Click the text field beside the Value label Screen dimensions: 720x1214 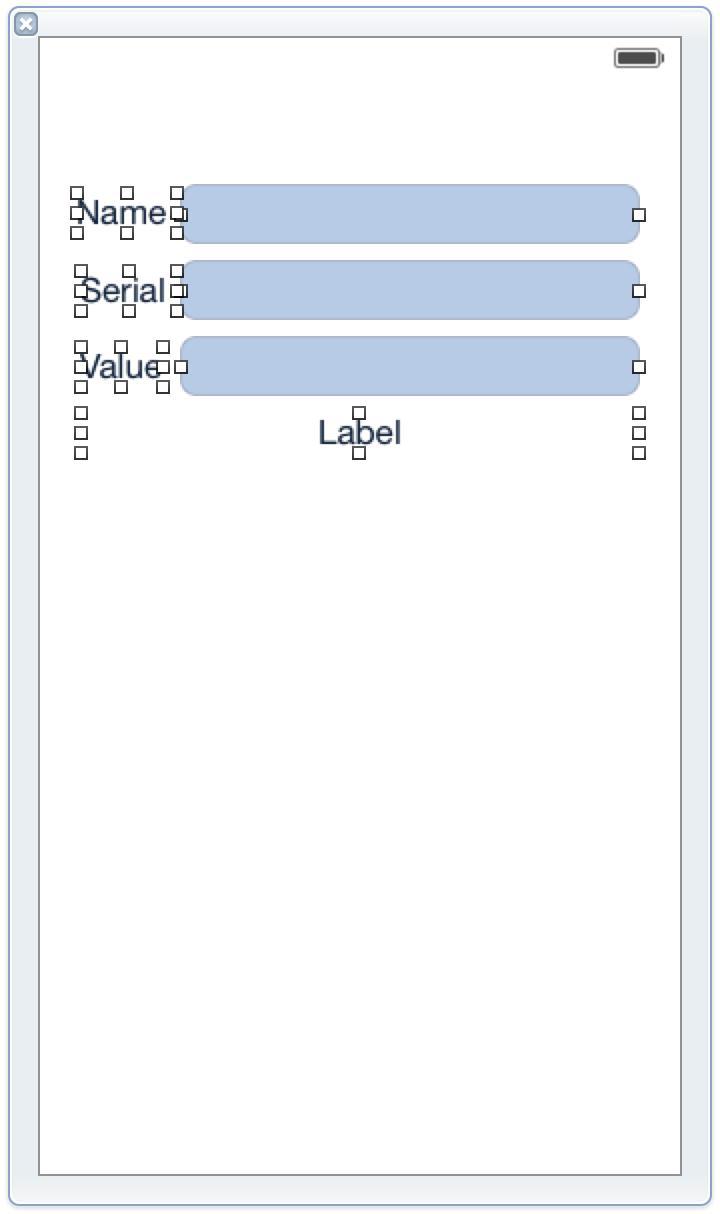pyautogui.click(x=410, y=366)
